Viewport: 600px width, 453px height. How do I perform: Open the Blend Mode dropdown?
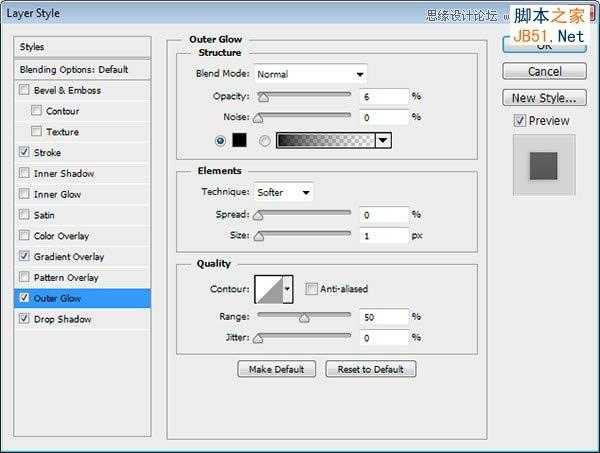point(310,74)
